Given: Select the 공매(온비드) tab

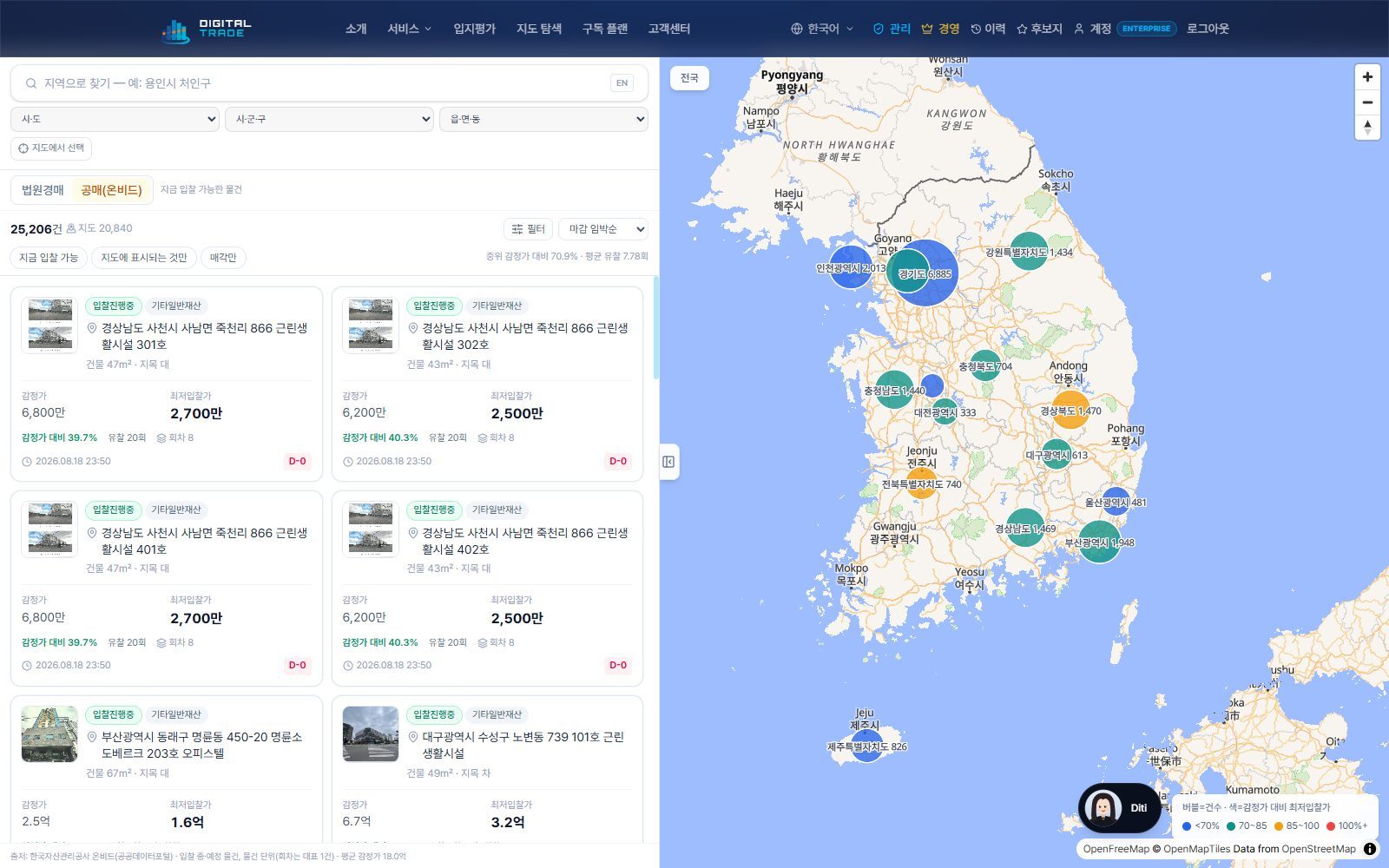Looking at the screenshot, I should point(111,190).
